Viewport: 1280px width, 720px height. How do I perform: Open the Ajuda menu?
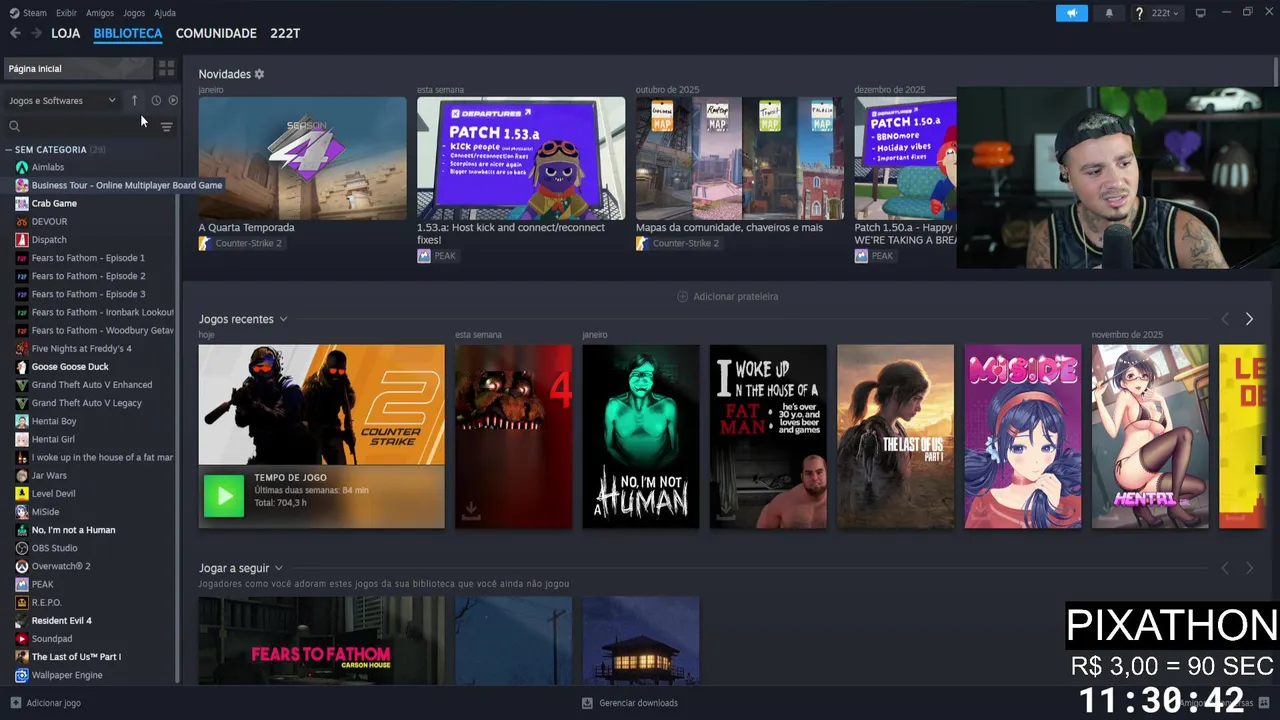pos(165,13)
